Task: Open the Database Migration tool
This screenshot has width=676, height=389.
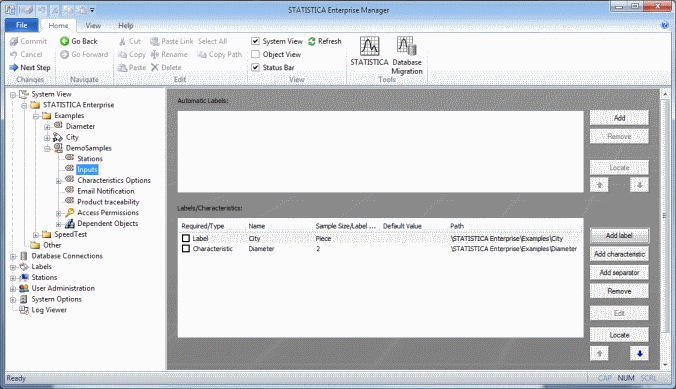Action: (407, 55)
